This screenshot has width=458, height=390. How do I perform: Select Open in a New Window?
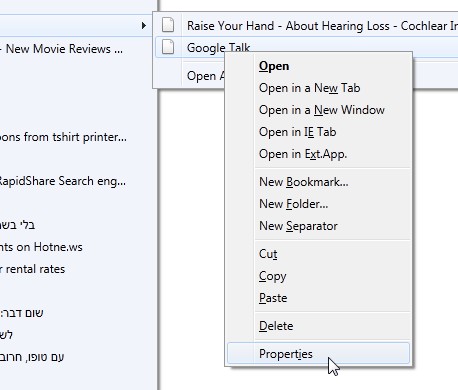click(x=318, y=110)
